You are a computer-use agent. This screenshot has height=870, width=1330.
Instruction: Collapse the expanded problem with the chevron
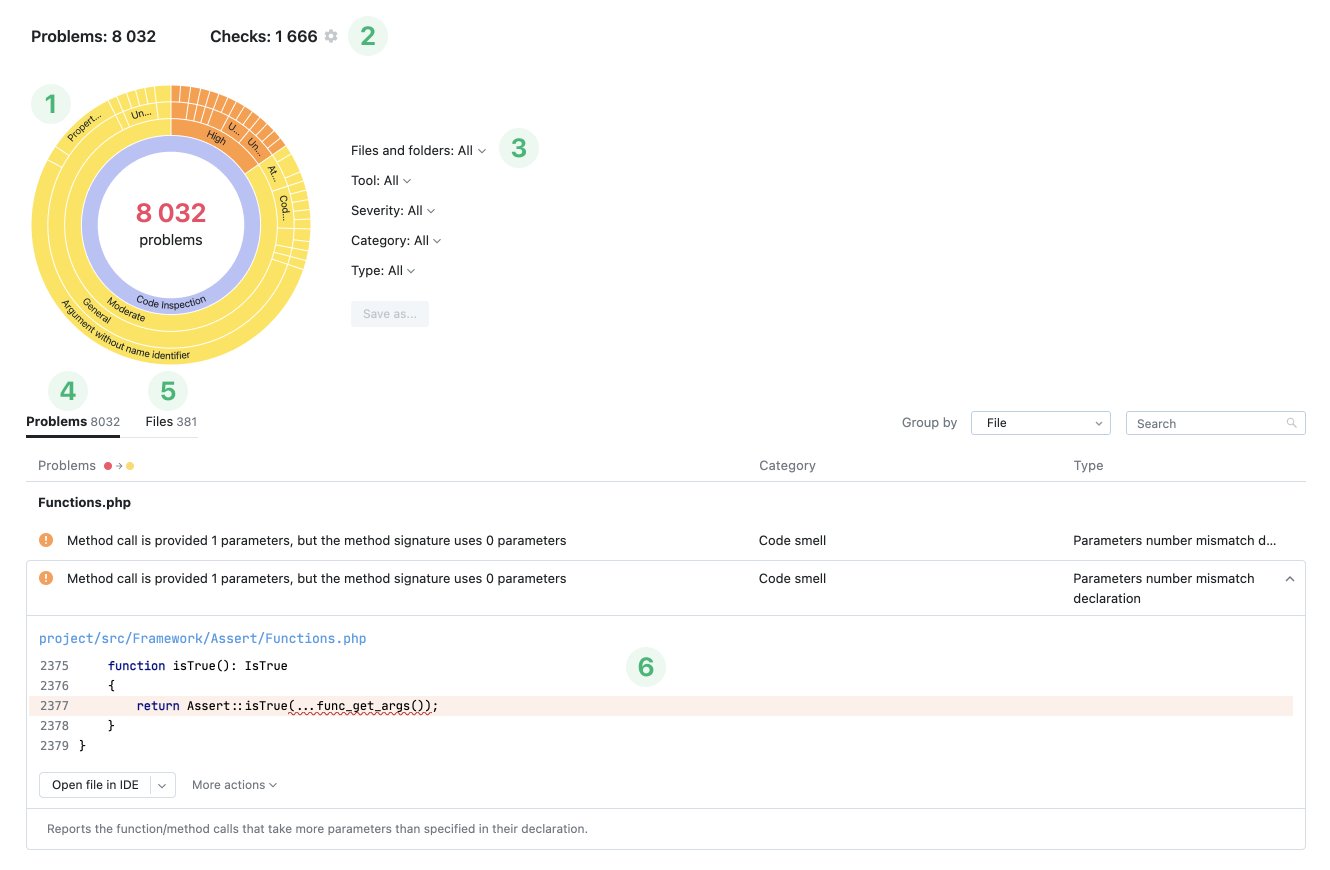point(1290,578)
